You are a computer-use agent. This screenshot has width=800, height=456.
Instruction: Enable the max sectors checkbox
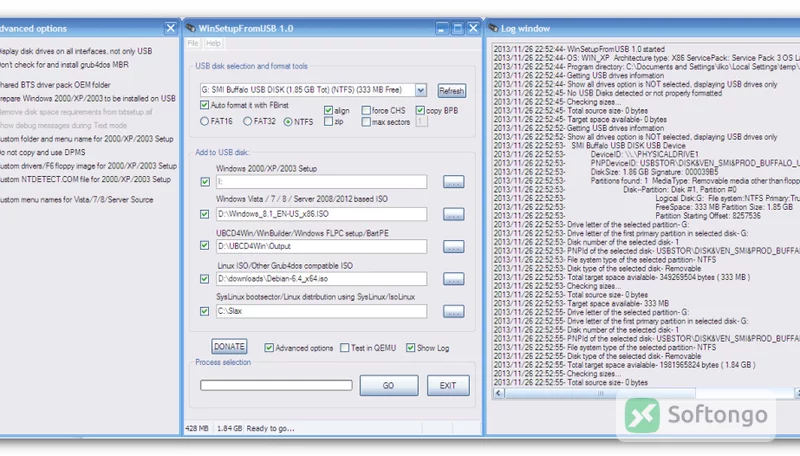coord(366,122)
